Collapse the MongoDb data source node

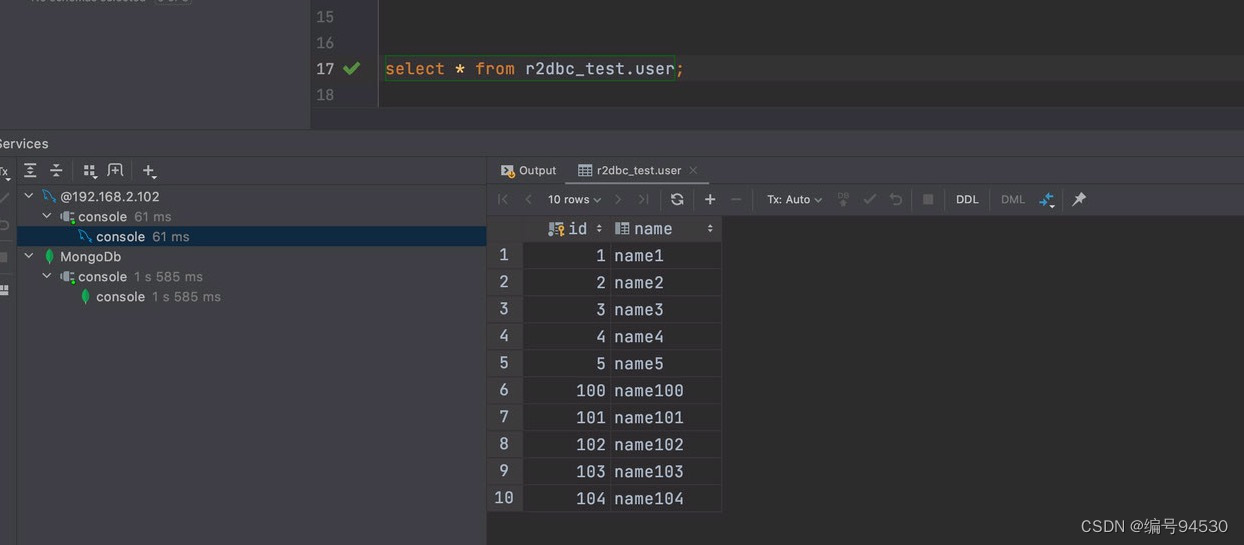pyautogui.click(x=29, y=256)
